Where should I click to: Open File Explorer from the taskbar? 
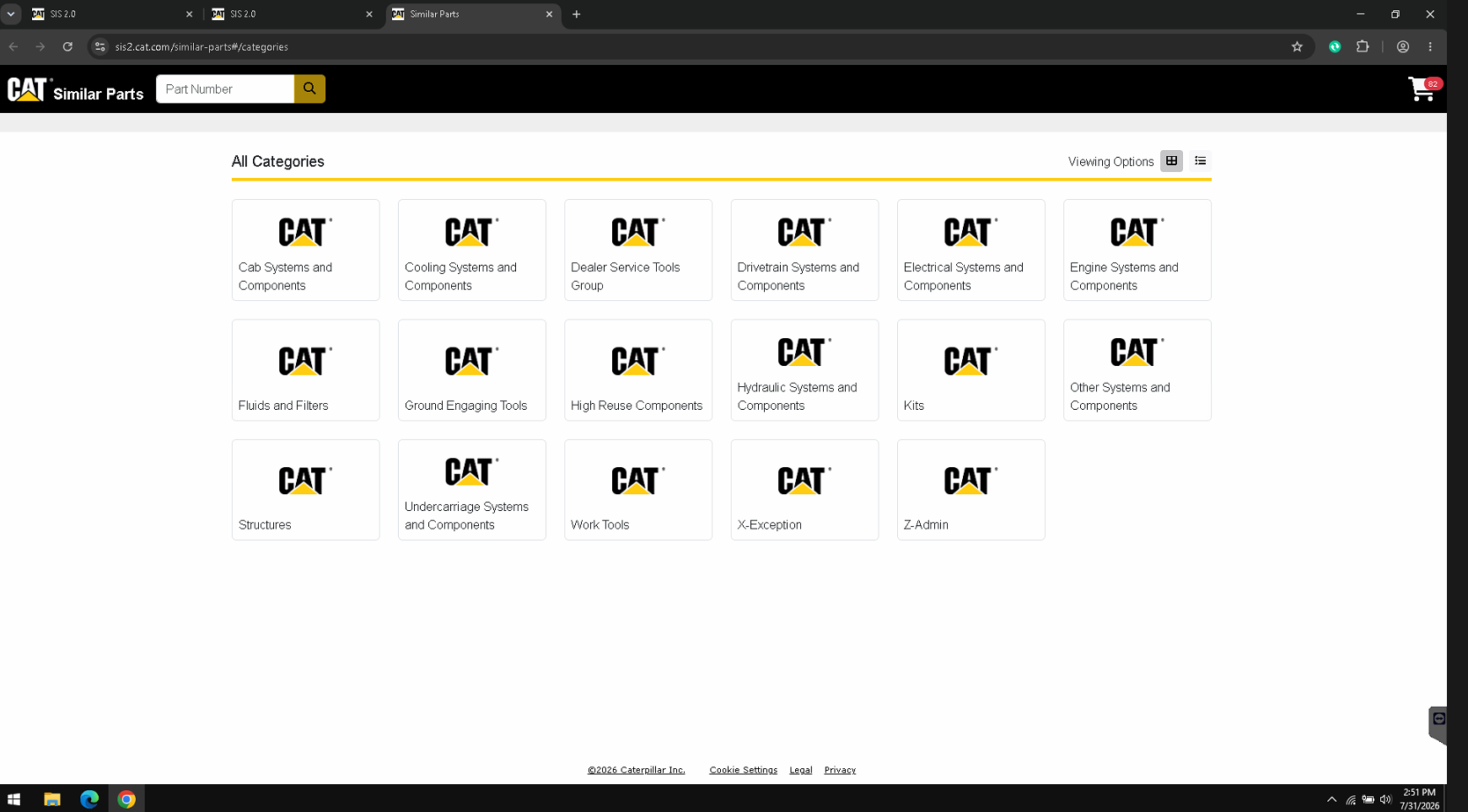[x=52, y=799]
